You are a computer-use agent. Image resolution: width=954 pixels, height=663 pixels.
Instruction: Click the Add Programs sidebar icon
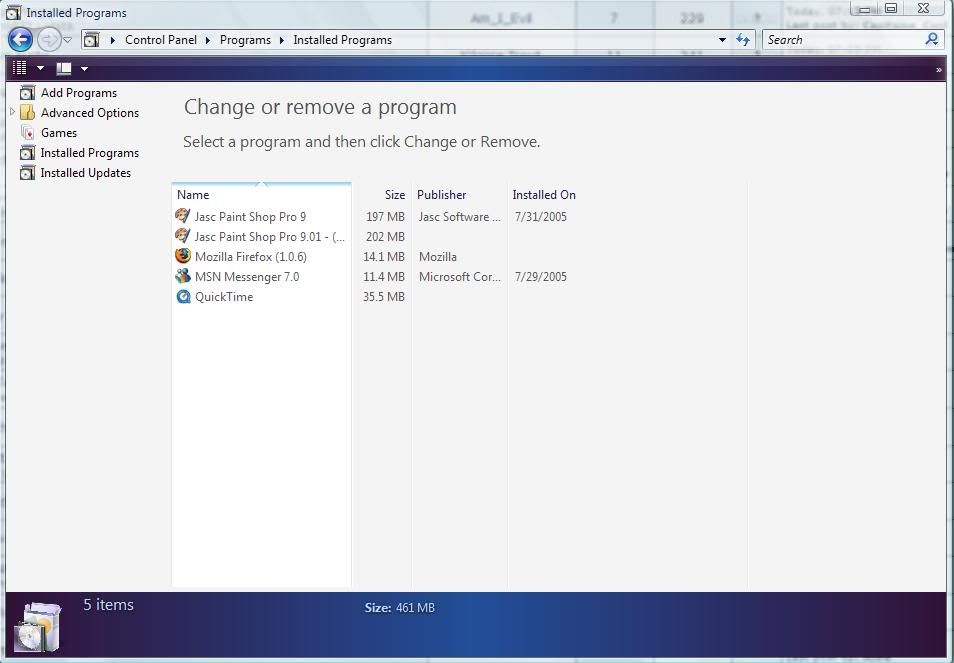pos(27,92)
